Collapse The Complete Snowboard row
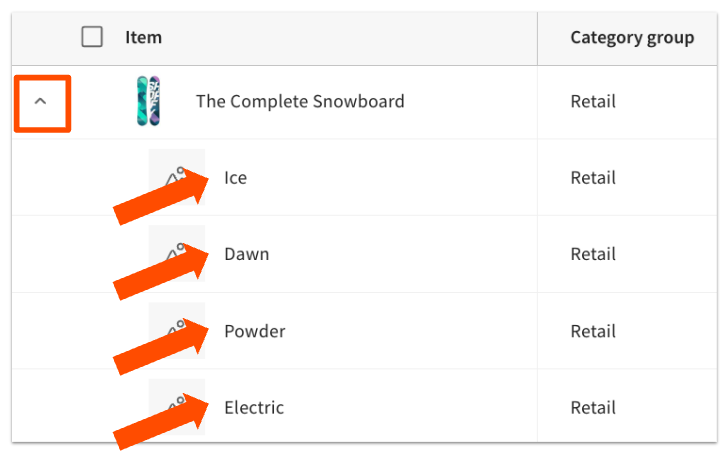 pyautogui.click(x=41, y=102)
